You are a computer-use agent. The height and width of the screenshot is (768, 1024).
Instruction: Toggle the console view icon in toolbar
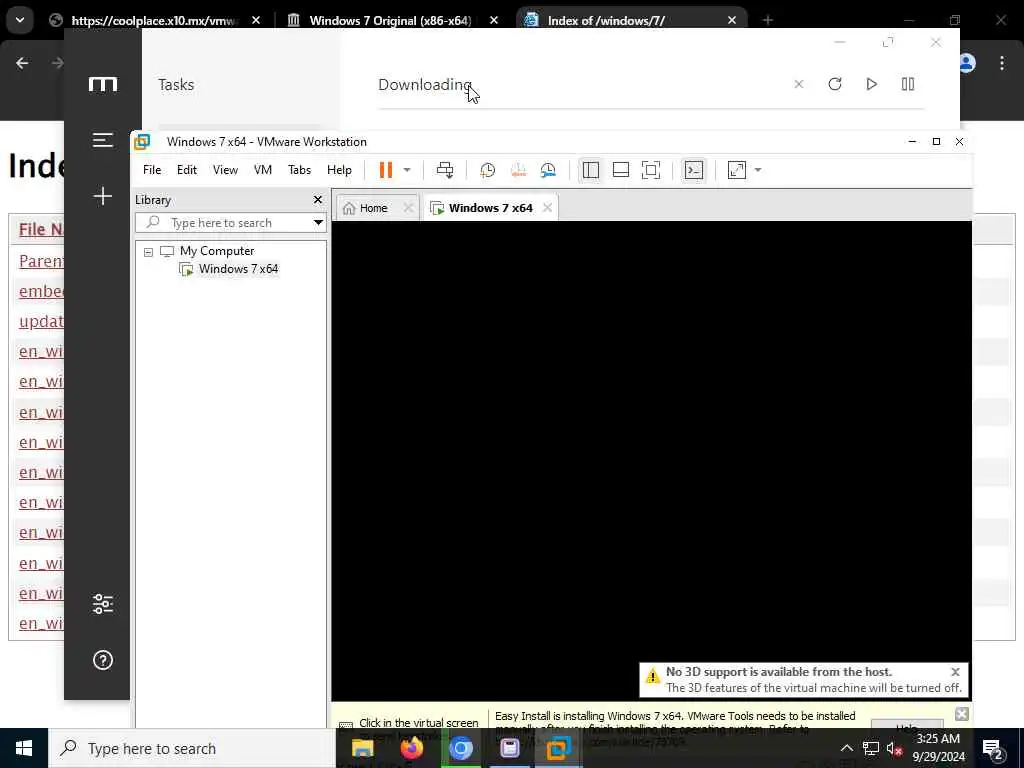694,170
